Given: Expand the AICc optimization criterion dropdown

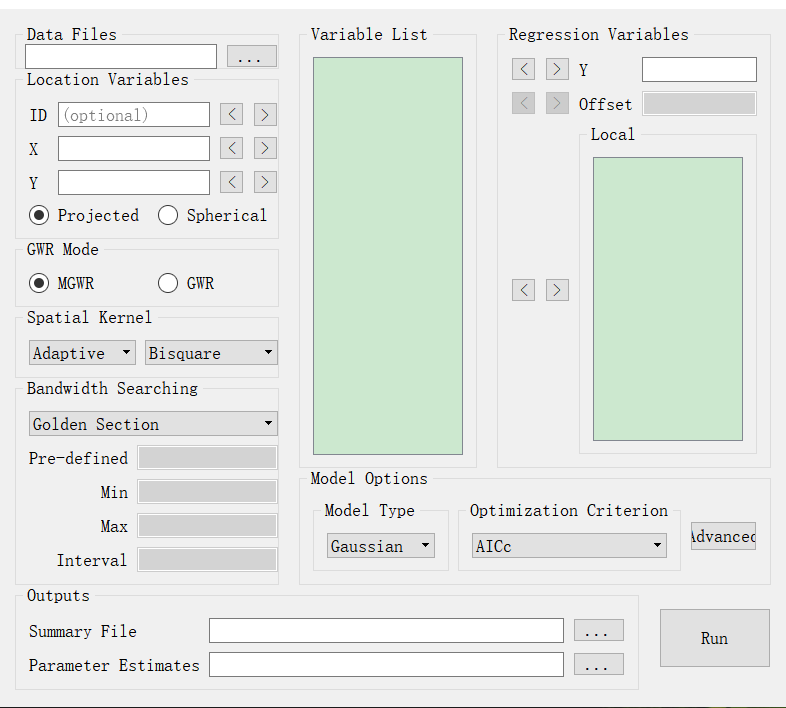Looking at the screenshot, I should coord(569,546).
